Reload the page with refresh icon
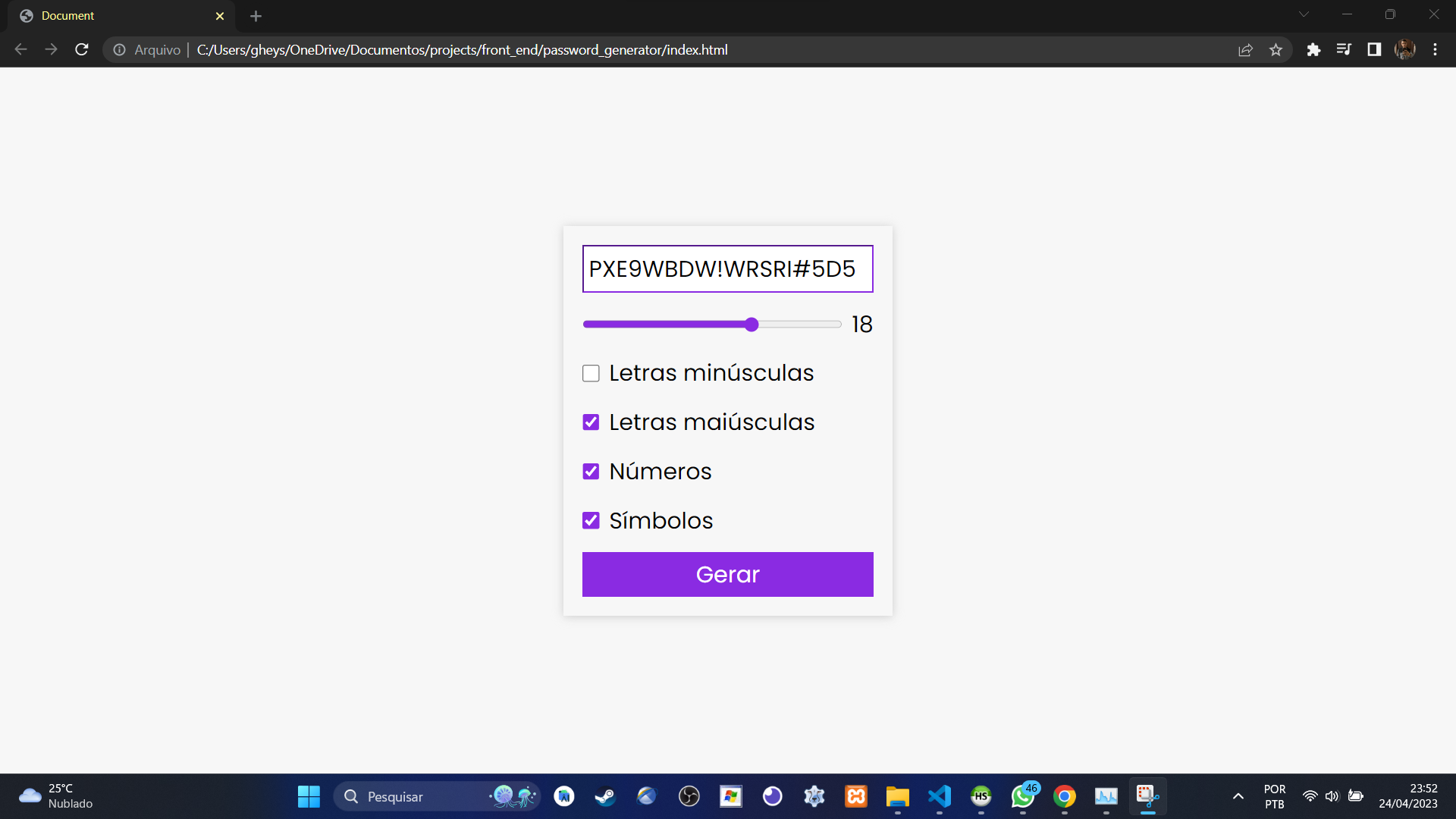The width and height of the screenshot is (1456, 819). point(82,50)
